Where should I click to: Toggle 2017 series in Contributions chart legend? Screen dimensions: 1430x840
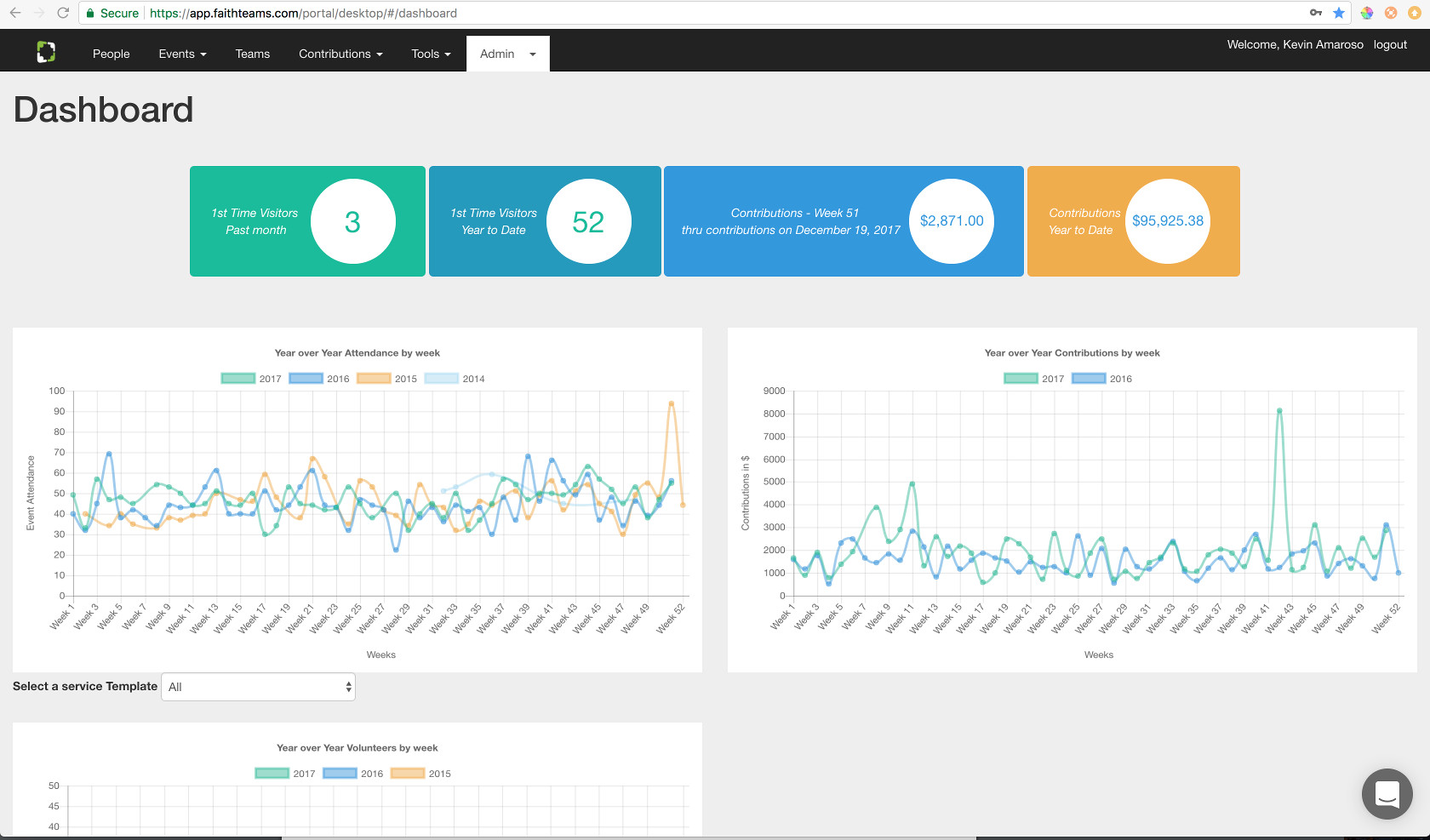tap(1034, 379)
